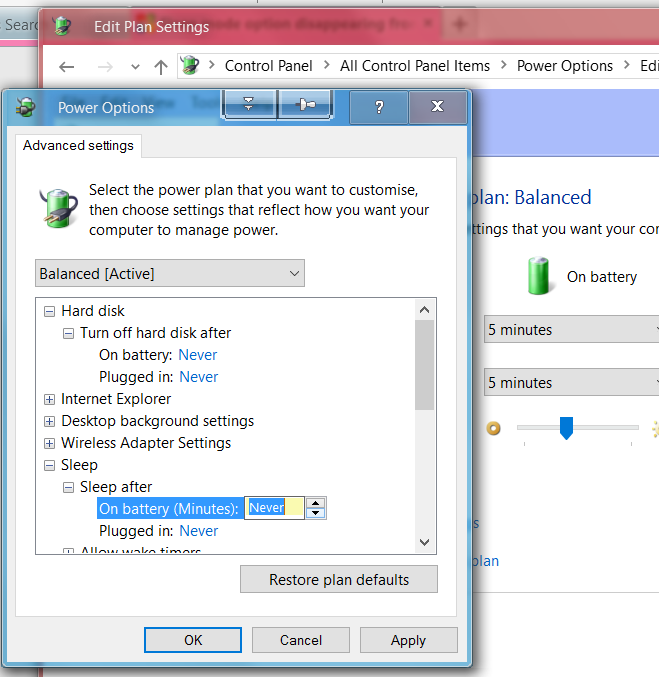Click All Control Panel Items breadcrumb
Image resolution: width=659 pixels, height=677 pixels.
(x=415, y=66)
